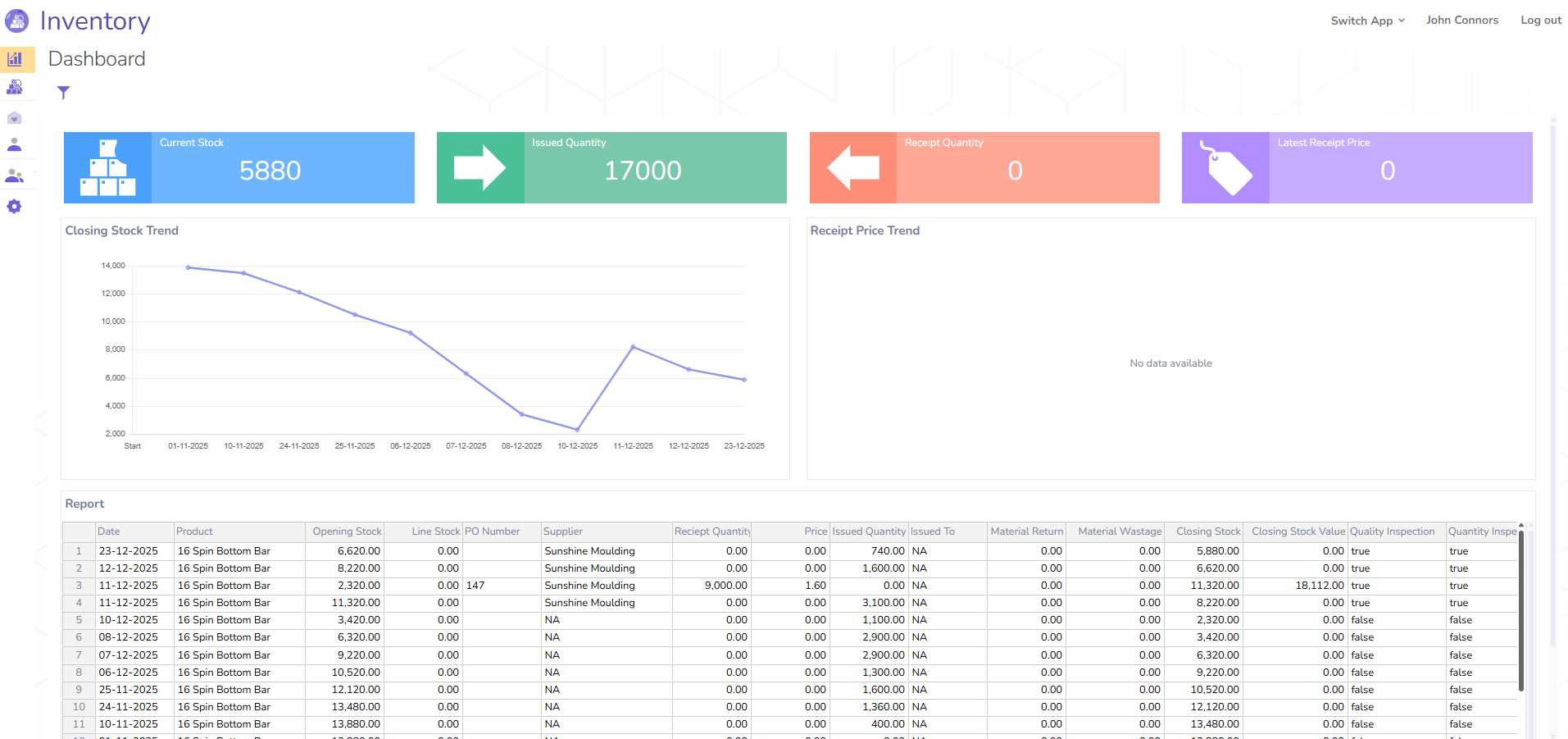Click the report's vertical scrollbar thumb

[1521, 611]
